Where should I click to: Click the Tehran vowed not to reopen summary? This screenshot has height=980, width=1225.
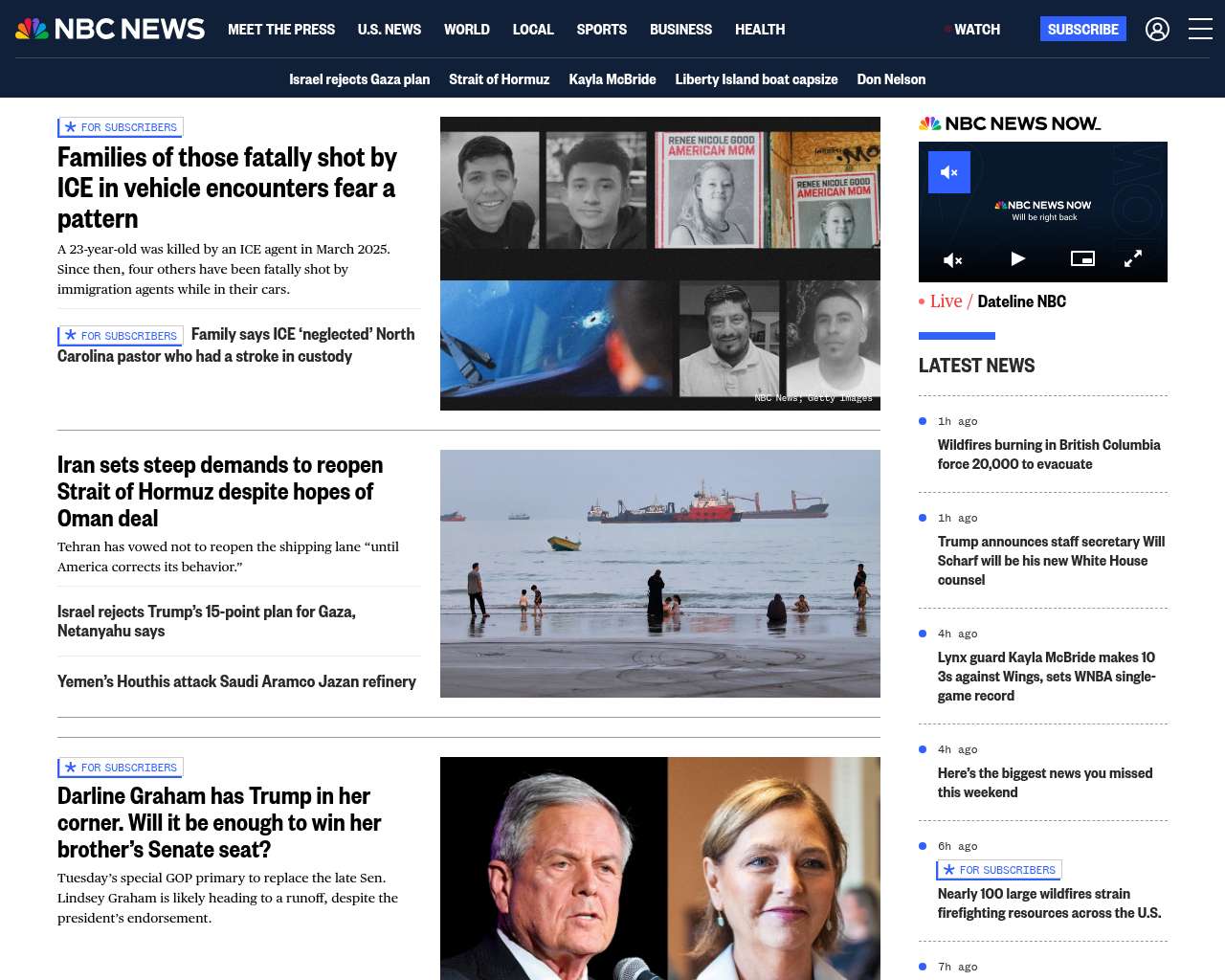tap(228, 557)
